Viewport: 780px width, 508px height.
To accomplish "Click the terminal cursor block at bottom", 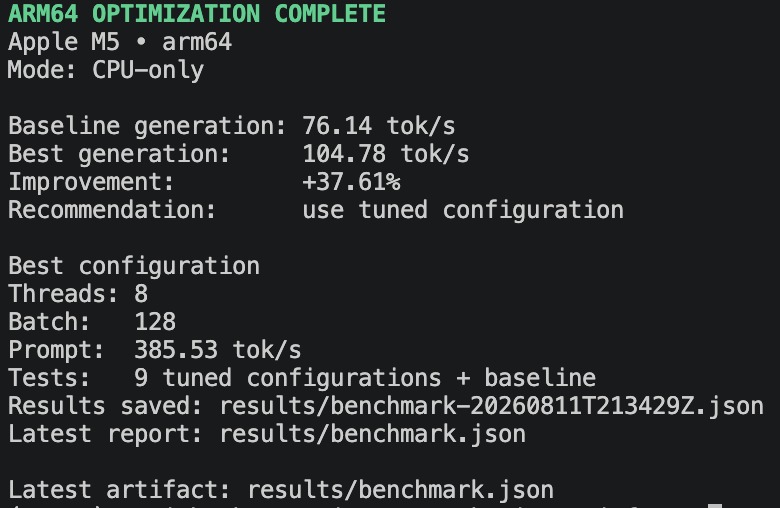I will point(715,506).
